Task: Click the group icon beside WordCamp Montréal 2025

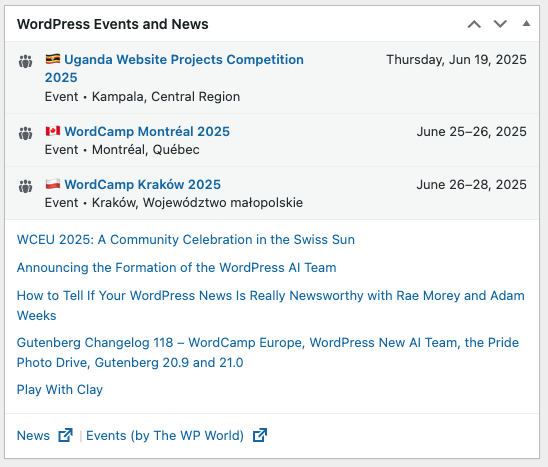Action: (25, 133)
